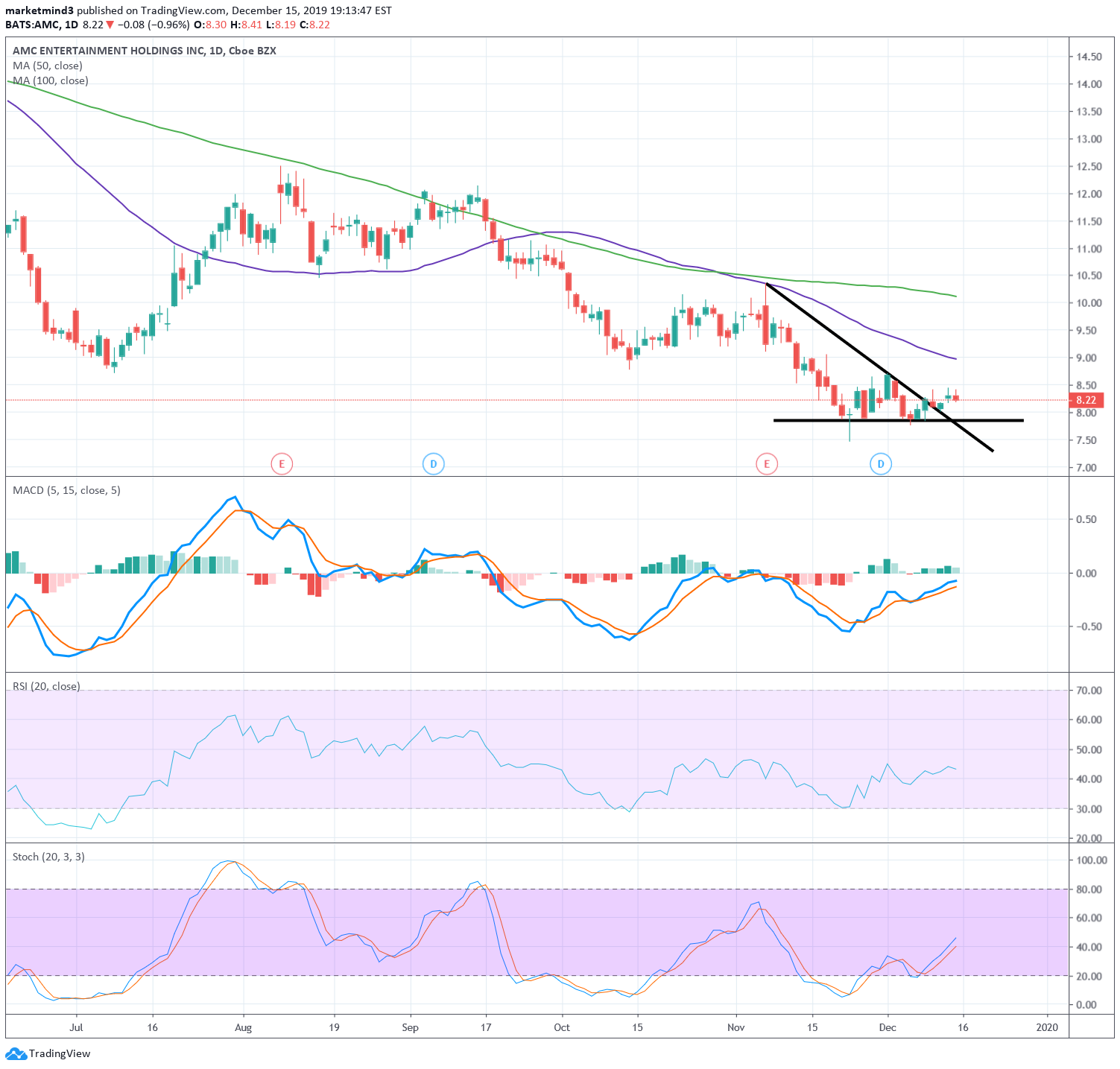
Task: Click the 14.50 price axis label
Action: (1089, 57)
